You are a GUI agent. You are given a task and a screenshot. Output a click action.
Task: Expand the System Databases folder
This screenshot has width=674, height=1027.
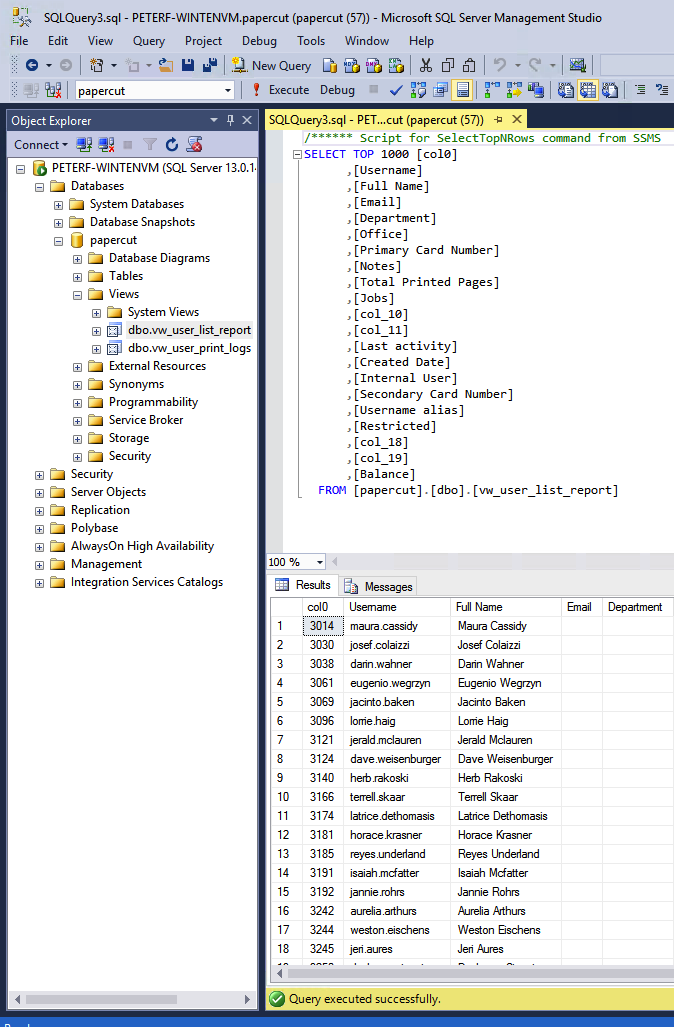coord(58,205)
